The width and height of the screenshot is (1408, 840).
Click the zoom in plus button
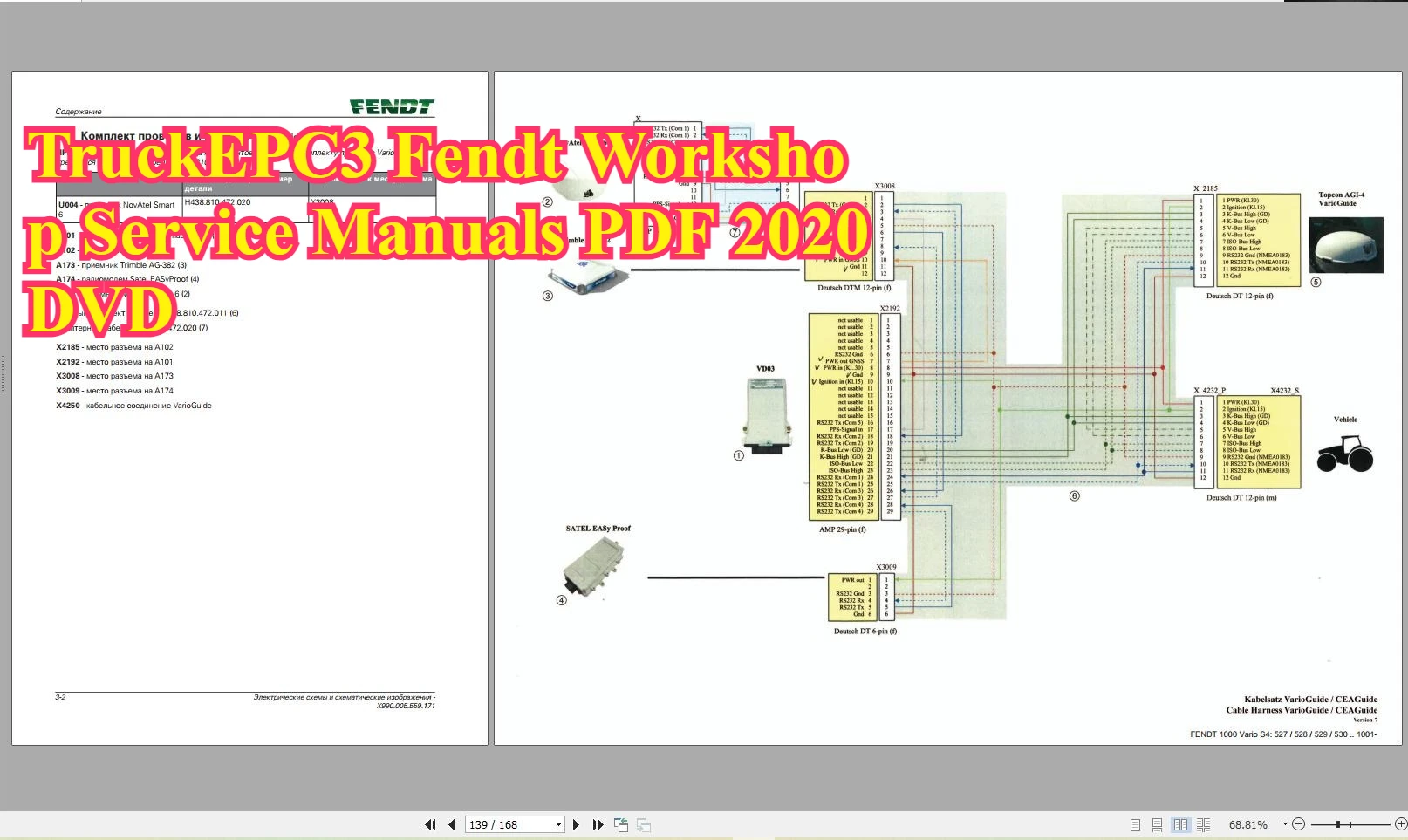(x=1401, y=824)
